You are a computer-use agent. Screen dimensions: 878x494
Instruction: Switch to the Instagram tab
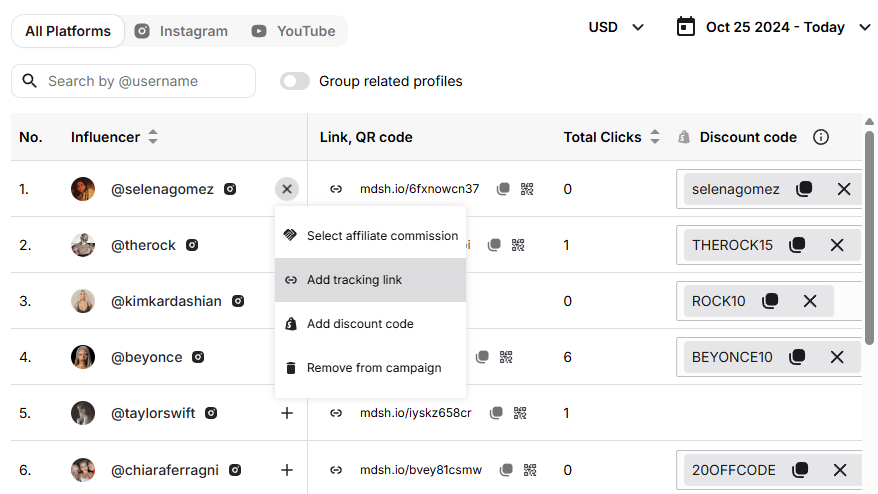181,31
